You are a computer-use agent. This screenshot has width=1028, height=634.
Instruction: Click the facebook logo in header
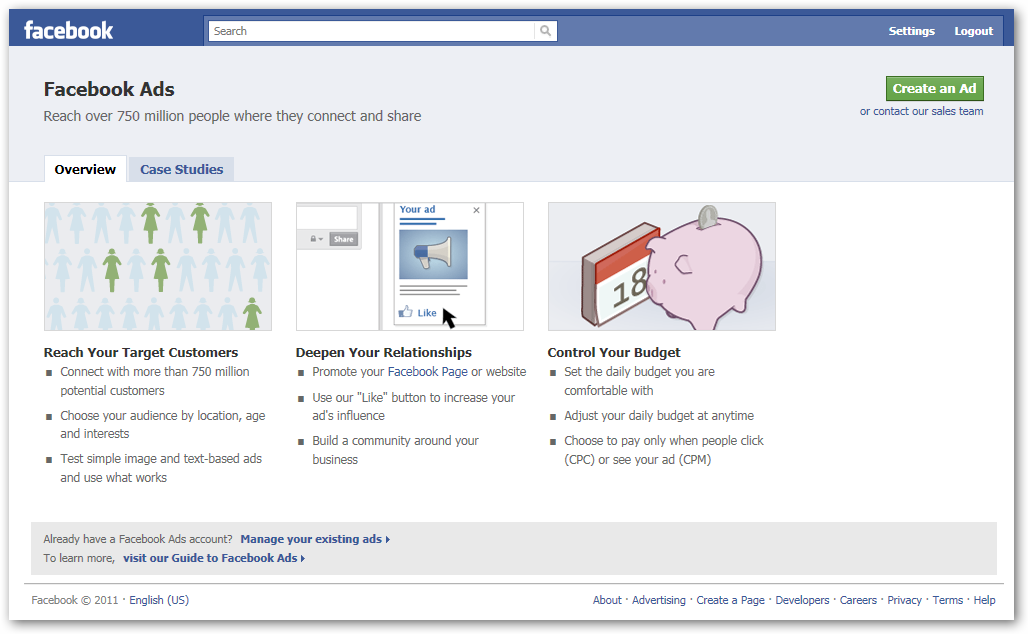click(68, 30)
